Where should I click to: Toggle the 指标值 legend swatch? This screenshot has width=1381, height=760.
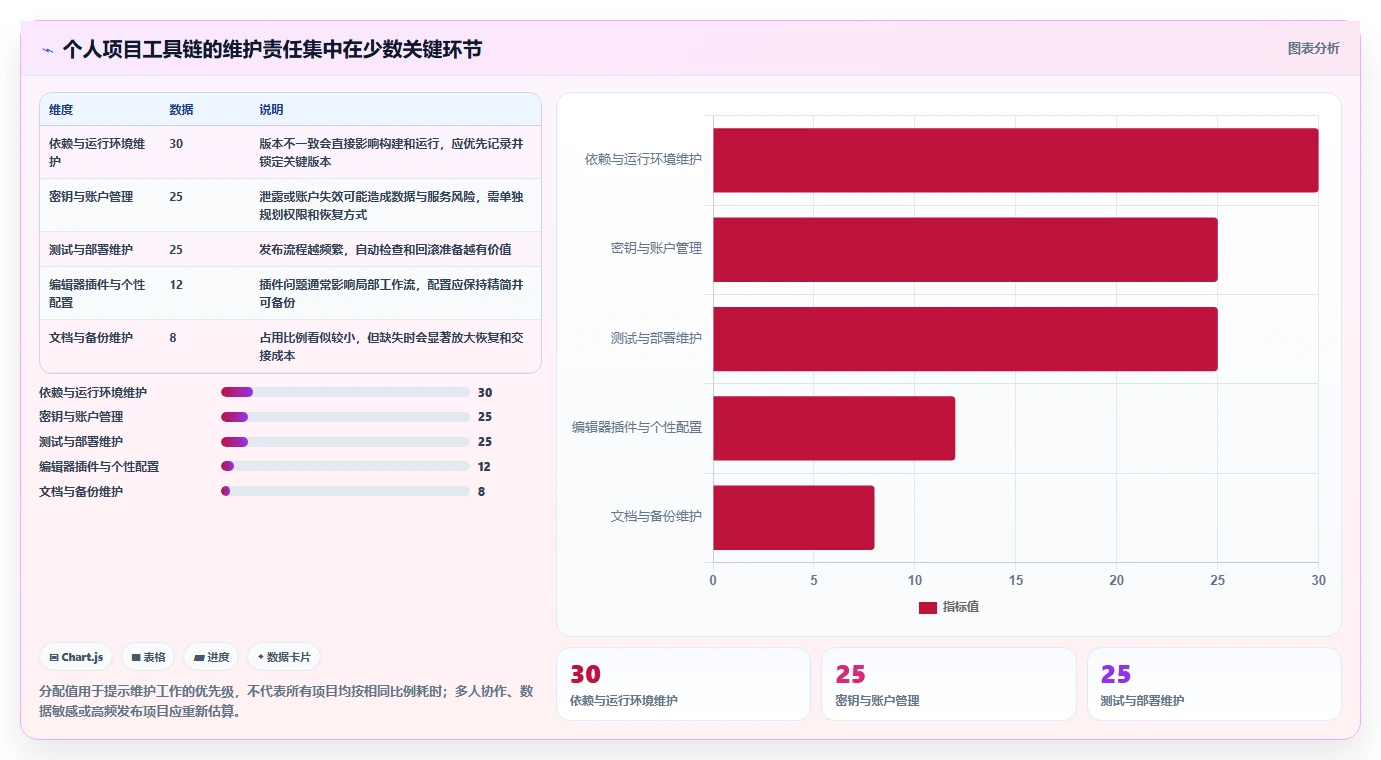[x=927, y=607]
